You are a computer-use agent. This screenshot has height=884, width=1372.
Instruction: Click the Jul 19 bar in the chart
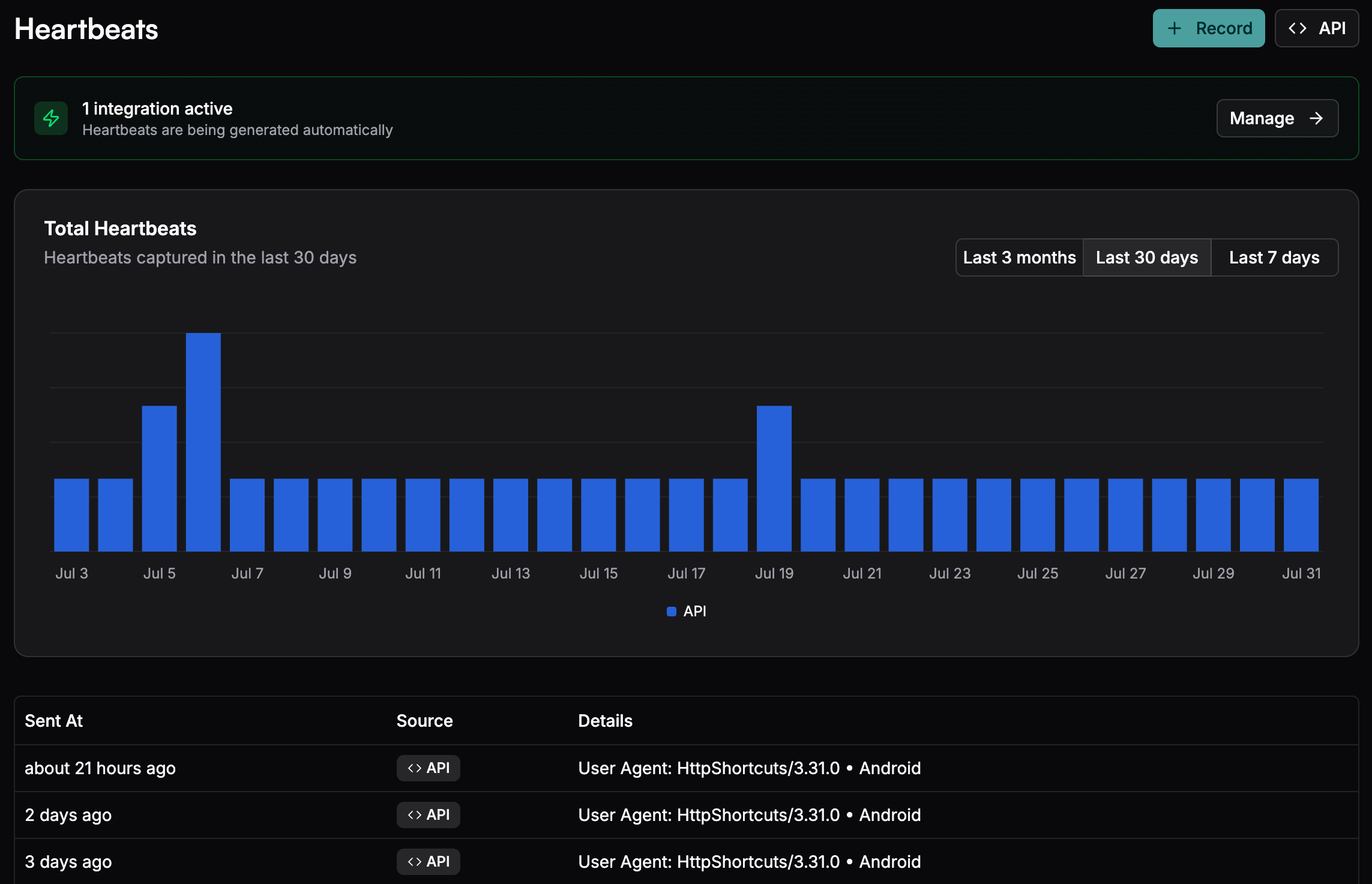click(x=774, y=478)
